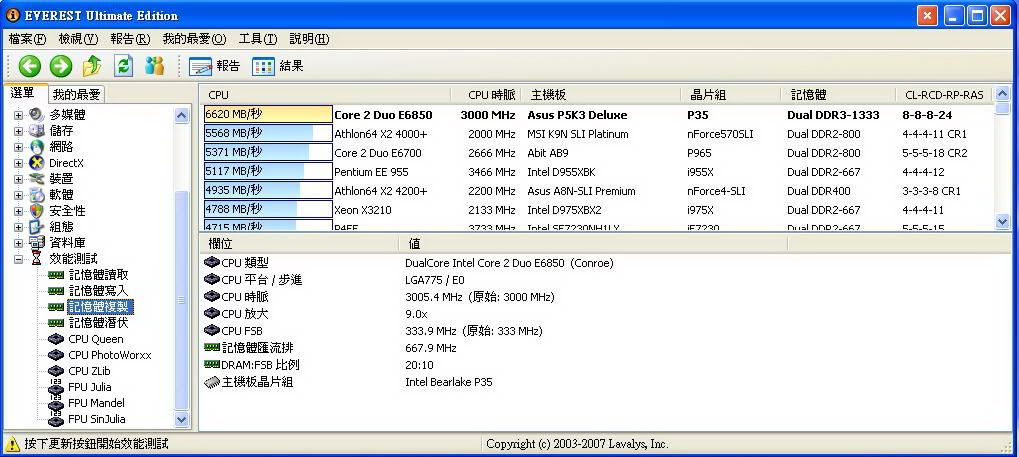This screenshot has width=1019, height=457.
Task: Click the 5568 MB/秒 result bar
Action: [x=268, y=133]
